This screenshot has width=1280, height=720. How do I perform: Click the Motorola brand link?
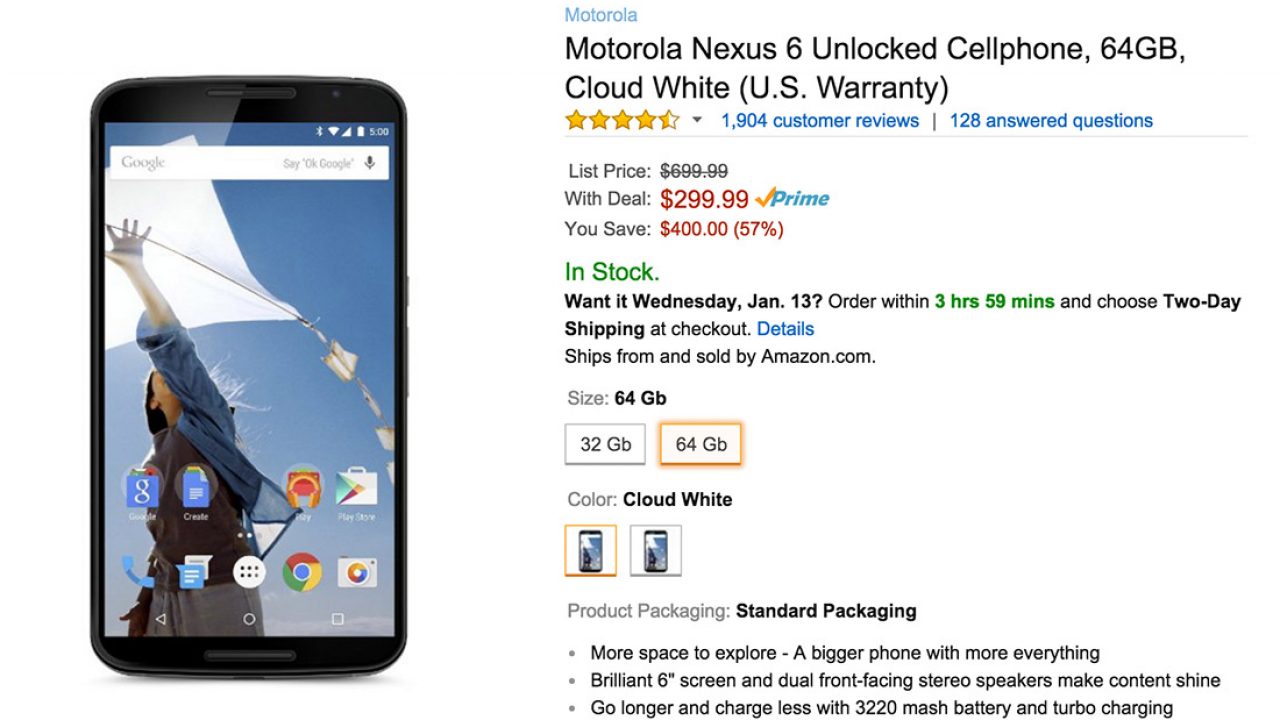600,15
